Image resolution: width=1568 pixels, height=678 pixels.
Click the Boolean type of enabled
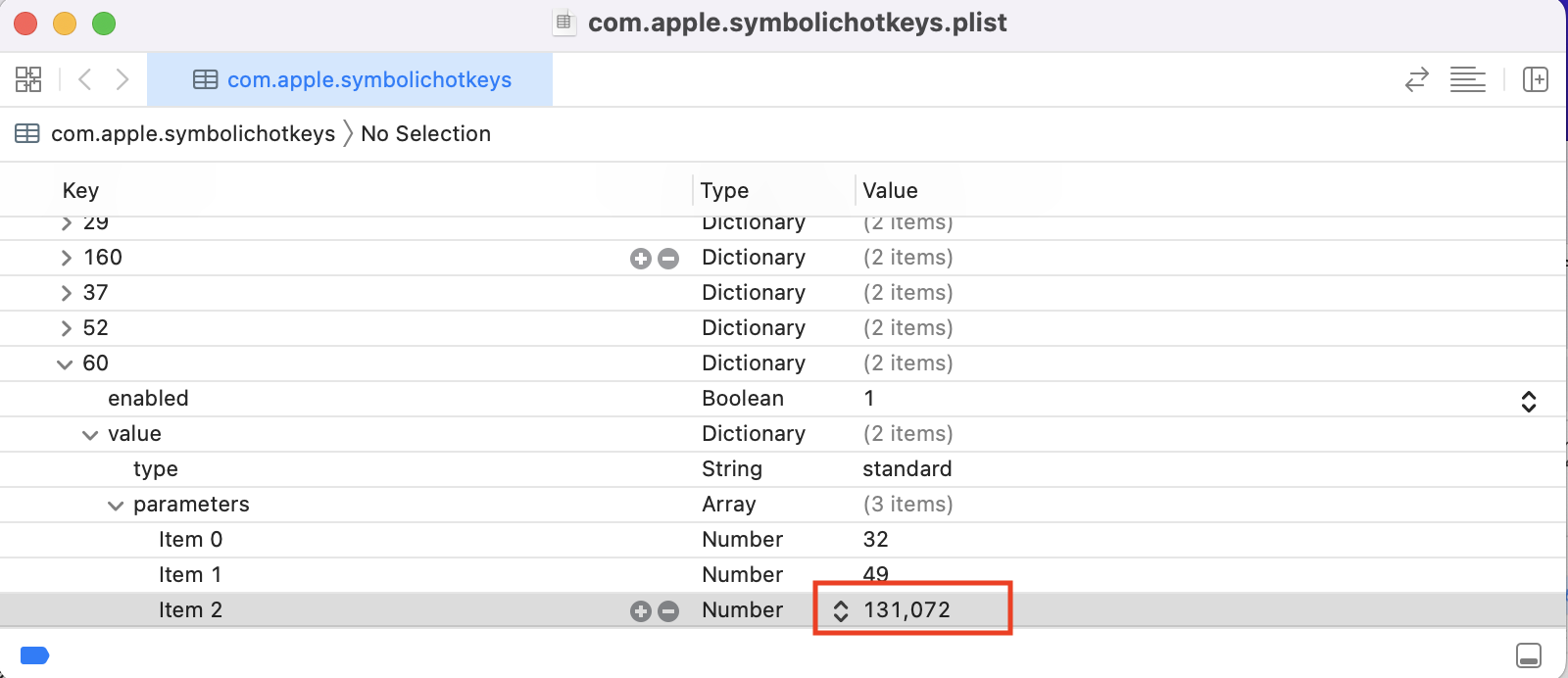(743, 398)
